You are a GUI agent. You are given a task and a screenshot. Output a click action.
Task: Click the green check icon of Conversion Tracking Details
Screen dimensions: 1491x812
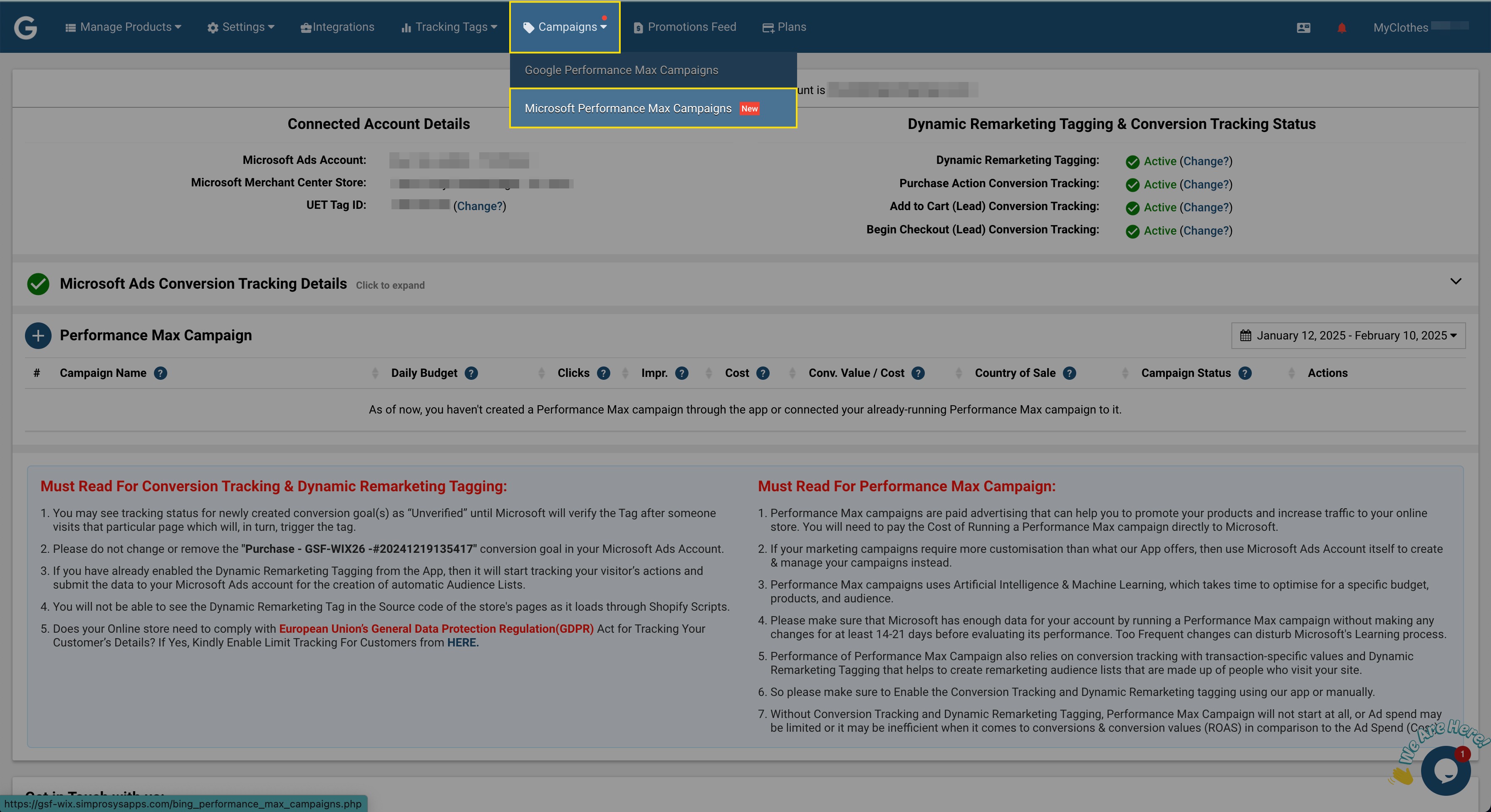coord(38,284)
